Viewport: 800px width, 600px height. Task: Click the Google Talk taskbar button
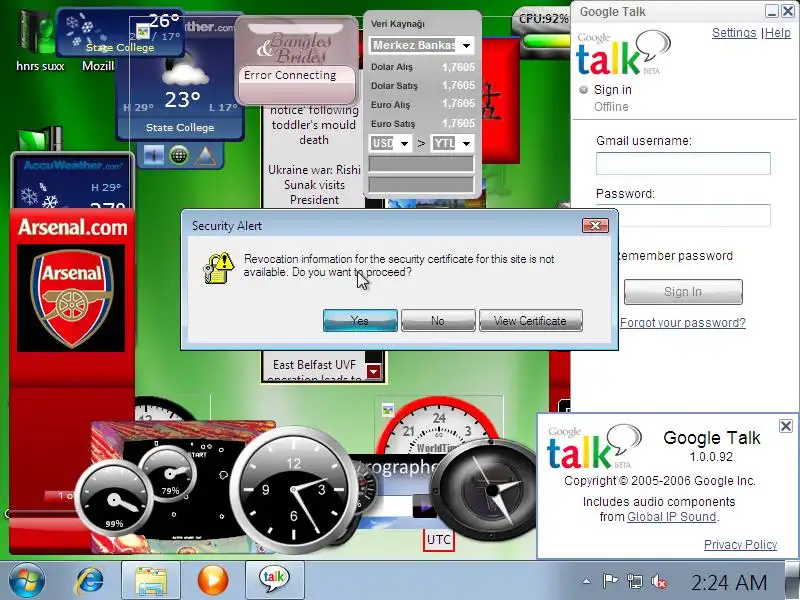pyautogui.click(x=274, y=581)
